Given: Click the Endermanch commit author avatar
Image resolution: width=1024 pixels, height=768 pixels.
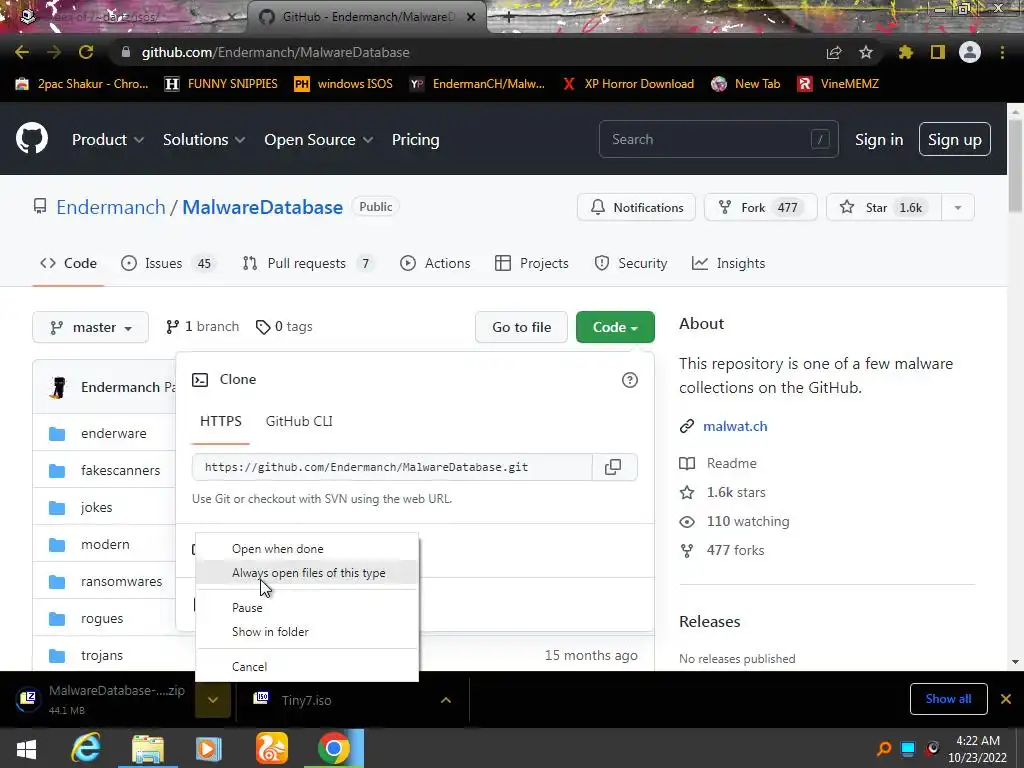Looking at the screenshot, I should [x=58, y=387].
